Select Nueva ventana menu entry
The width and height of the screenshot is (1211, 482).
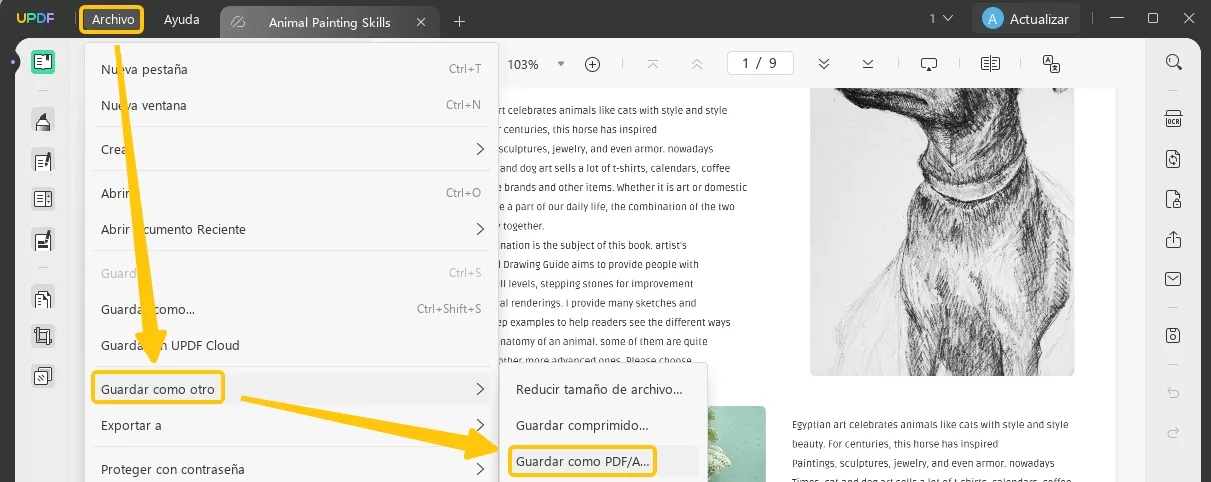290,105
